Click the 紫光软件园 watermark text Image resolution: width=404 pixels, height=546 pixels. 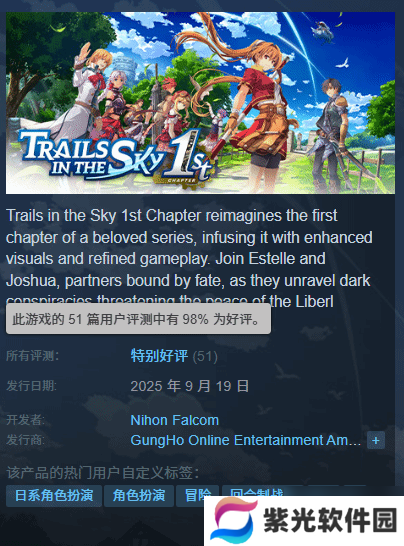[330, 520]
